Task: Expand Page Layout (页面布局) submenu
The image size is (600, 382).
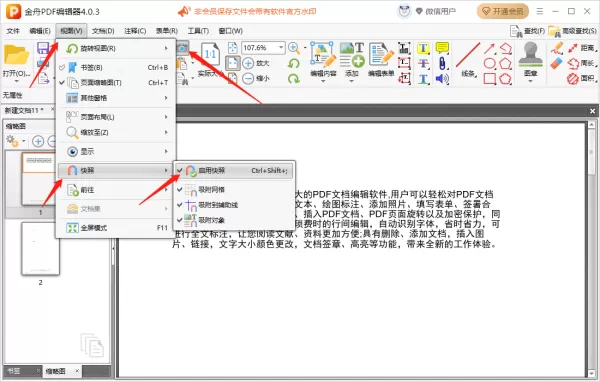Action: [115, 117]
